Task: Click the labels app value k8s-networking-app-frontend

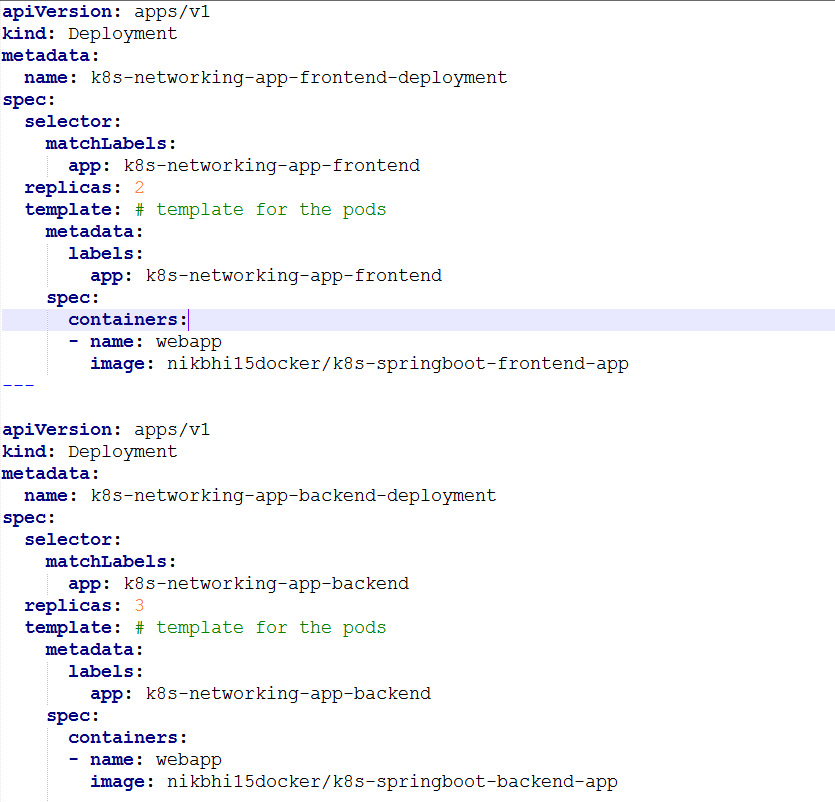Action: pos(293,276)
